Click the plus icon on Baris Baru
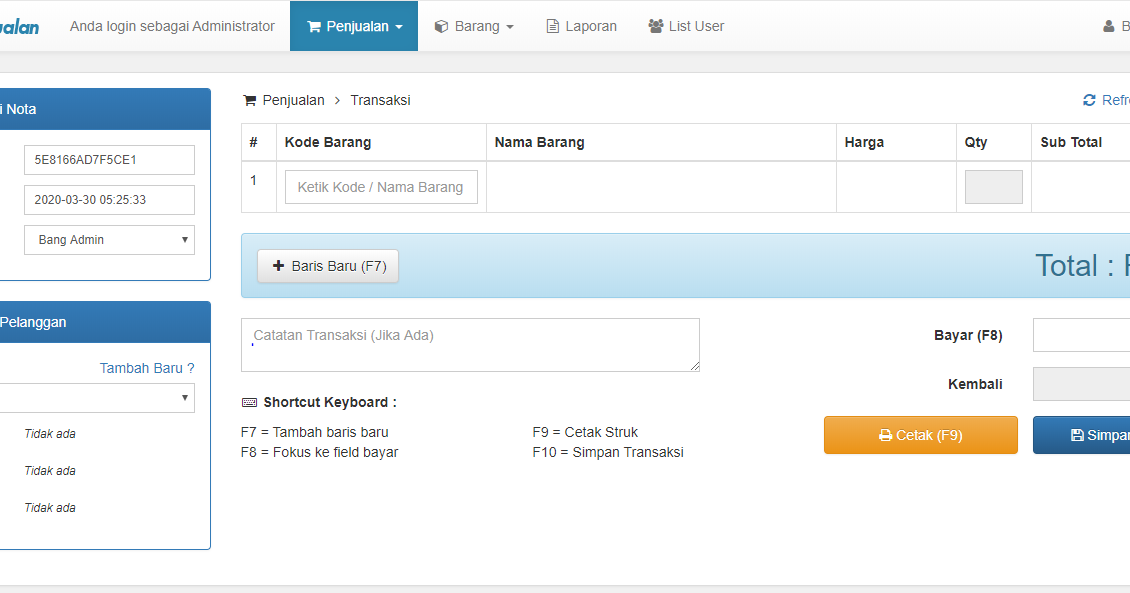This screenshot has height=593, width=1130. pos(280,266)
